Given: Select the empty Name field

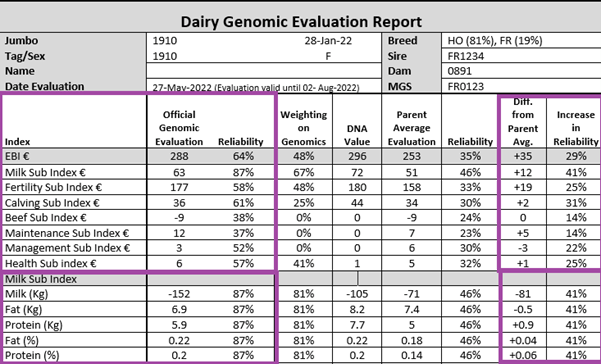Looking at the screenshot, I should pyautogui.click(x=264, y=71).
